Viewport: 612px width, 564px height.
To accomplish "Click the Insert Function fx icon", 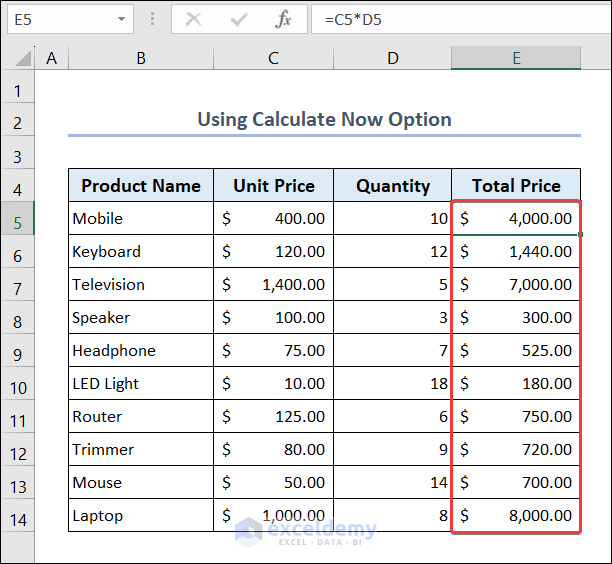I will pyautogui.click(x=284, y=19).
